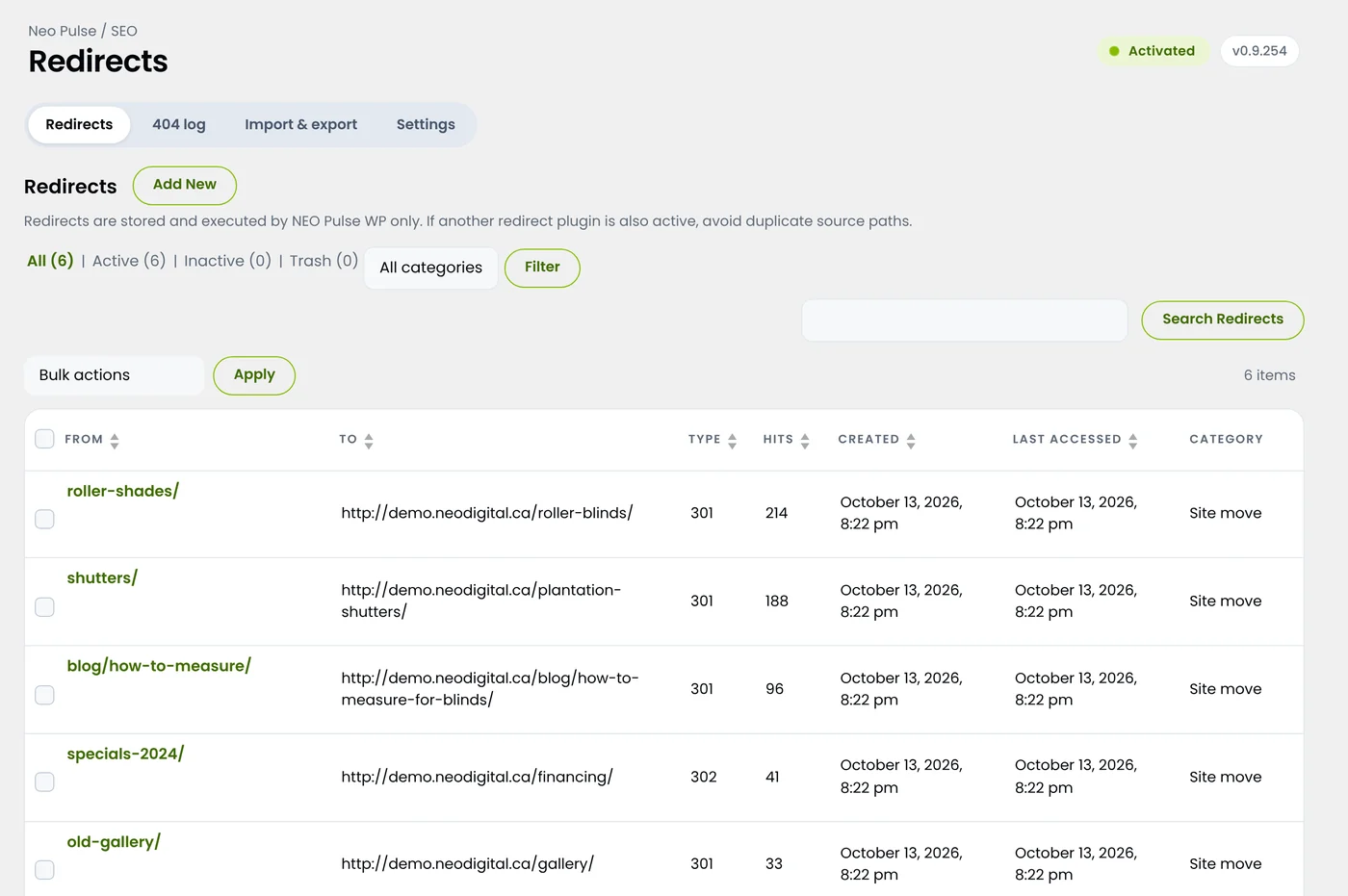
Task: Click the Search Redirects button
Action: pyautogui.click(x=1223, y=320)
